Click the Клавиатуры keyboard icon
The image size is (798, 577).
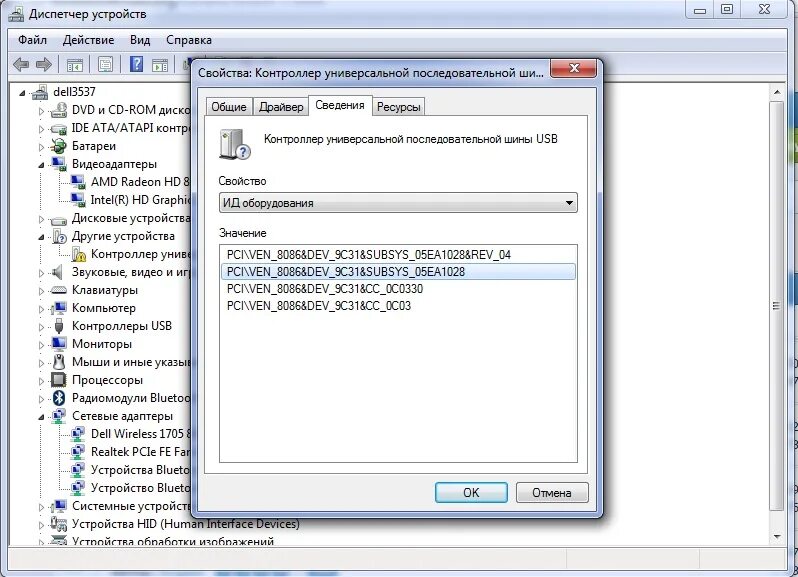pyautogui.click(x=59, y=290)
